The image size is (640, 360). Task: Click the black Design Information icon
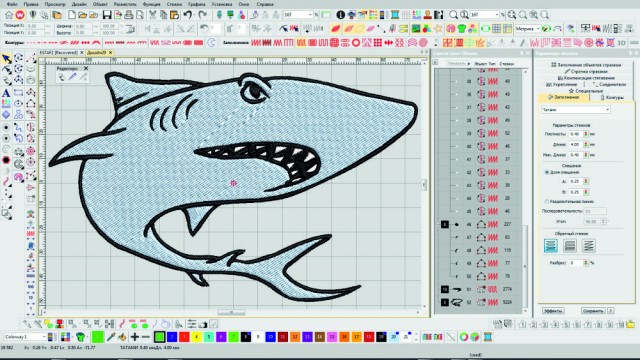tap(340, 15)
